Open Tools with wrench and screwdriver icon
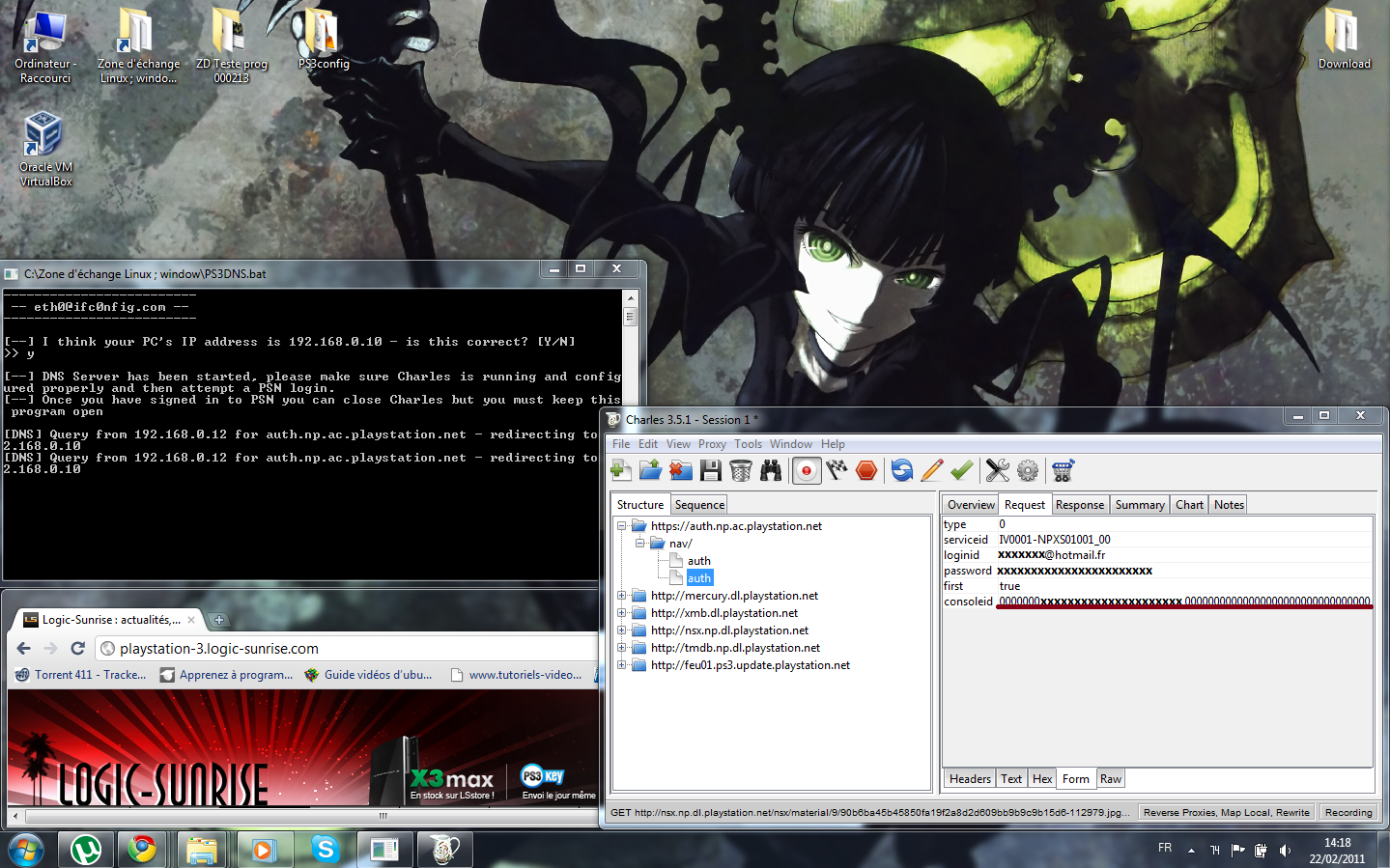The height and width of the screenshot is (868, 1390). pyautogui.click(x=998, y=470)
